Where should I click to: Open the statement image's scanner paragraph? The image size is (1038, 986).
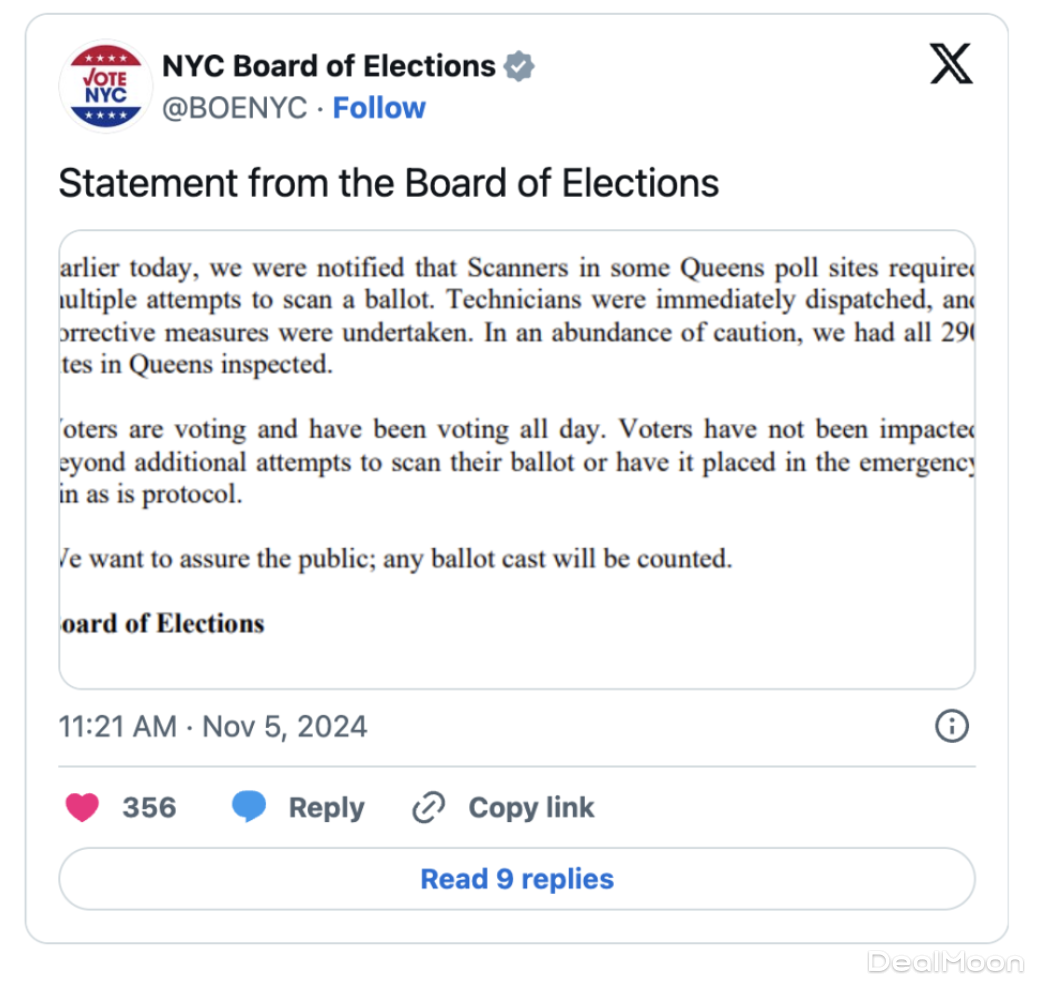point(516,316)
